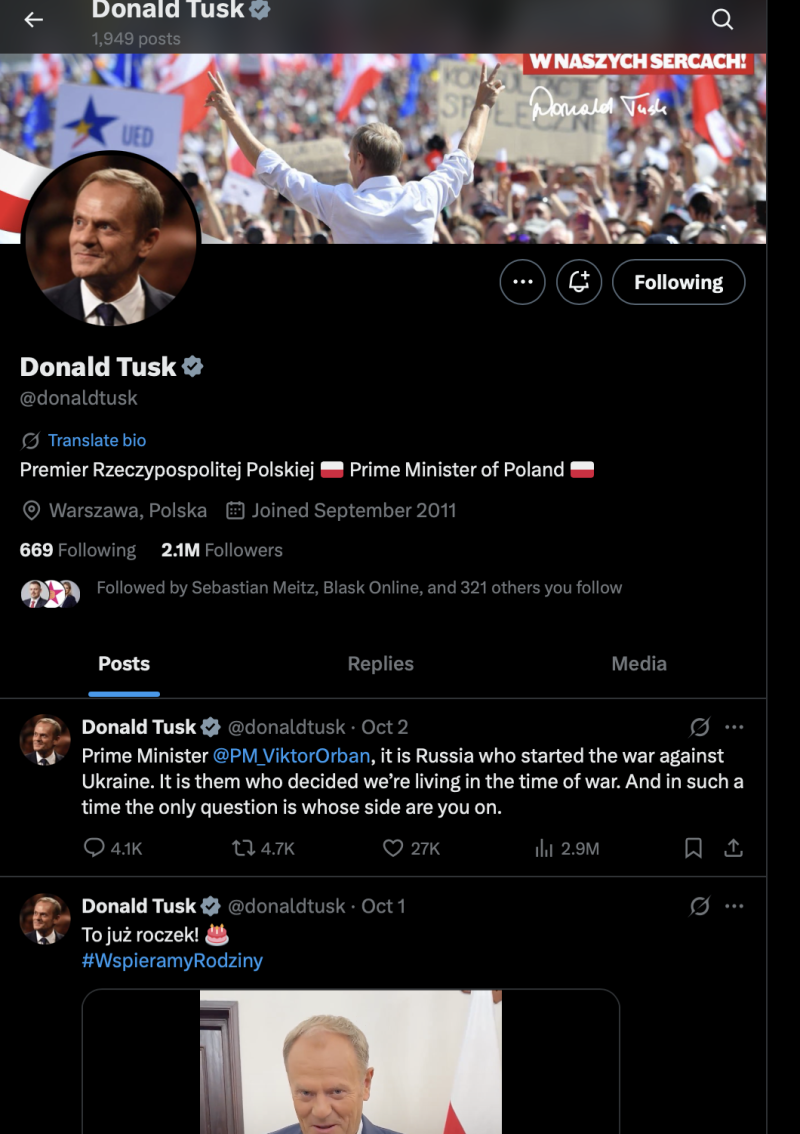The width and height of the screenshot is (800, 1134).
Task: Open the 2.1M Followers list
Action: pyautogui.click(x=222, y=550)
